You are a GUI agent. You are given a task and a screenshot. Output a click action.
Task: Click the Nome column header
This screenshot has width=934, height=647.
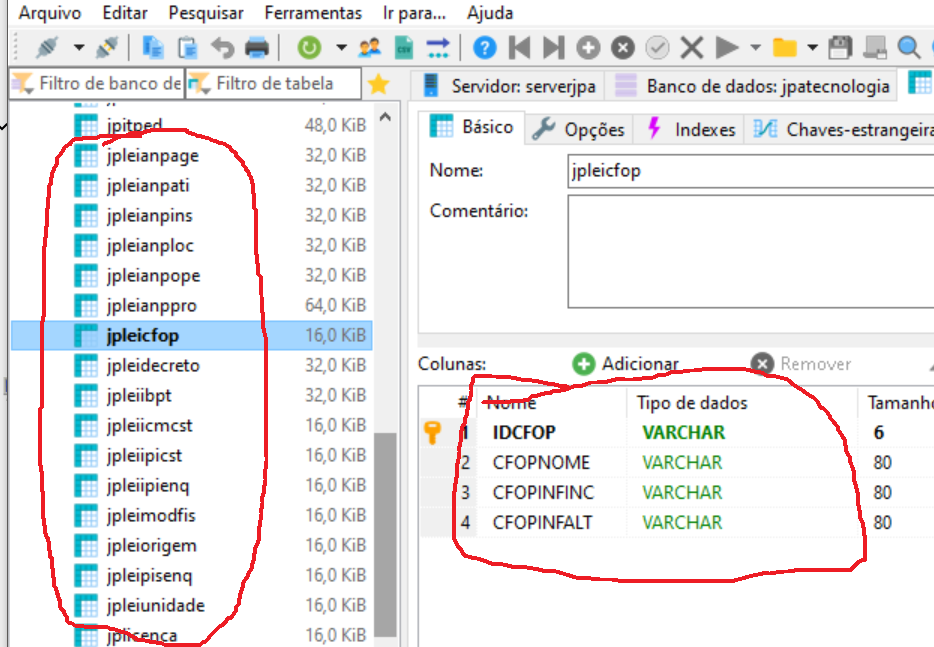(551, 403)
